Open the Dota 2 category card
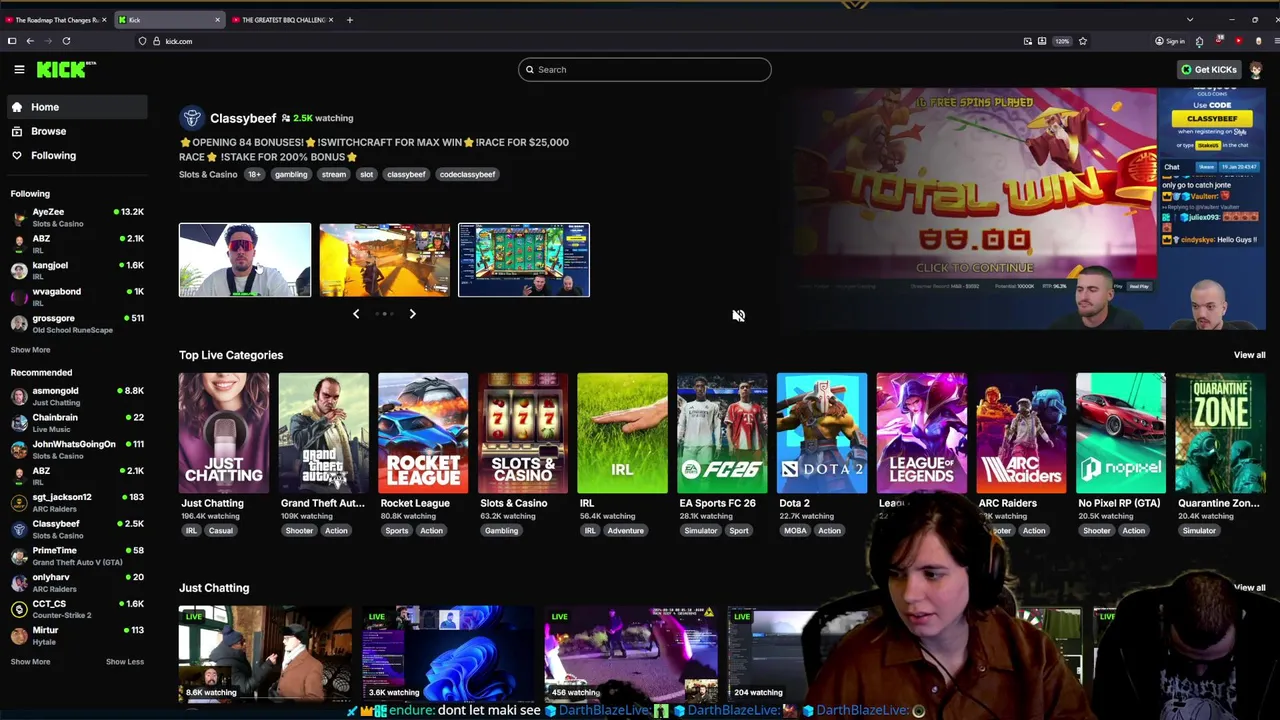 (x=822, y=433)
